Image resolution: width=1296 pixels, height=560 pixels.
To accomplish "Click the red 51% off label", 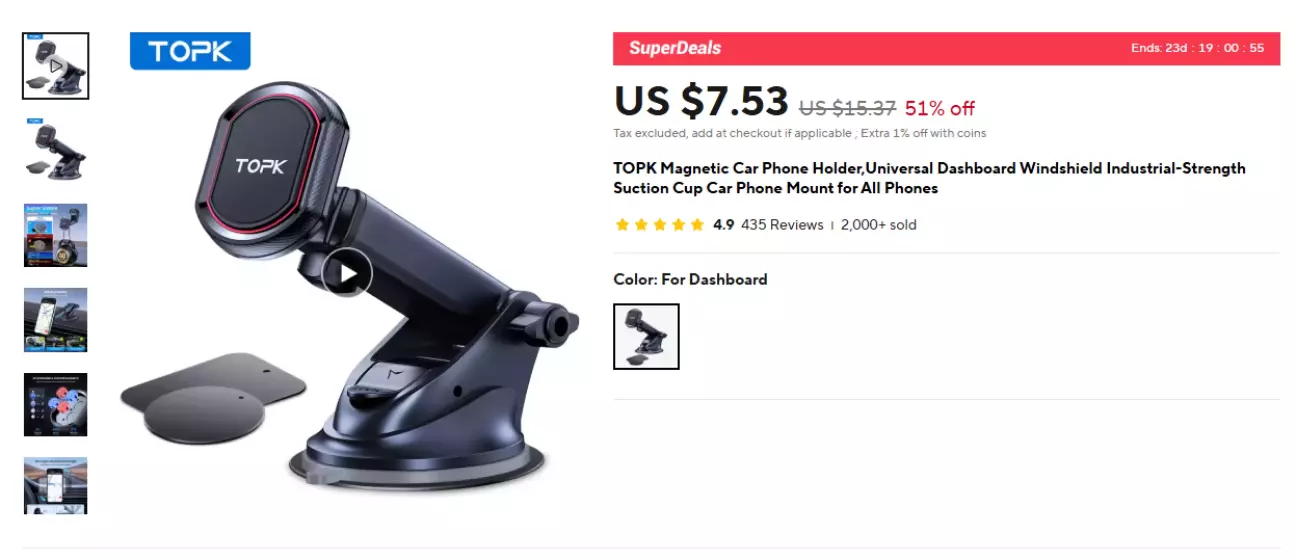I will pos(939,108).
